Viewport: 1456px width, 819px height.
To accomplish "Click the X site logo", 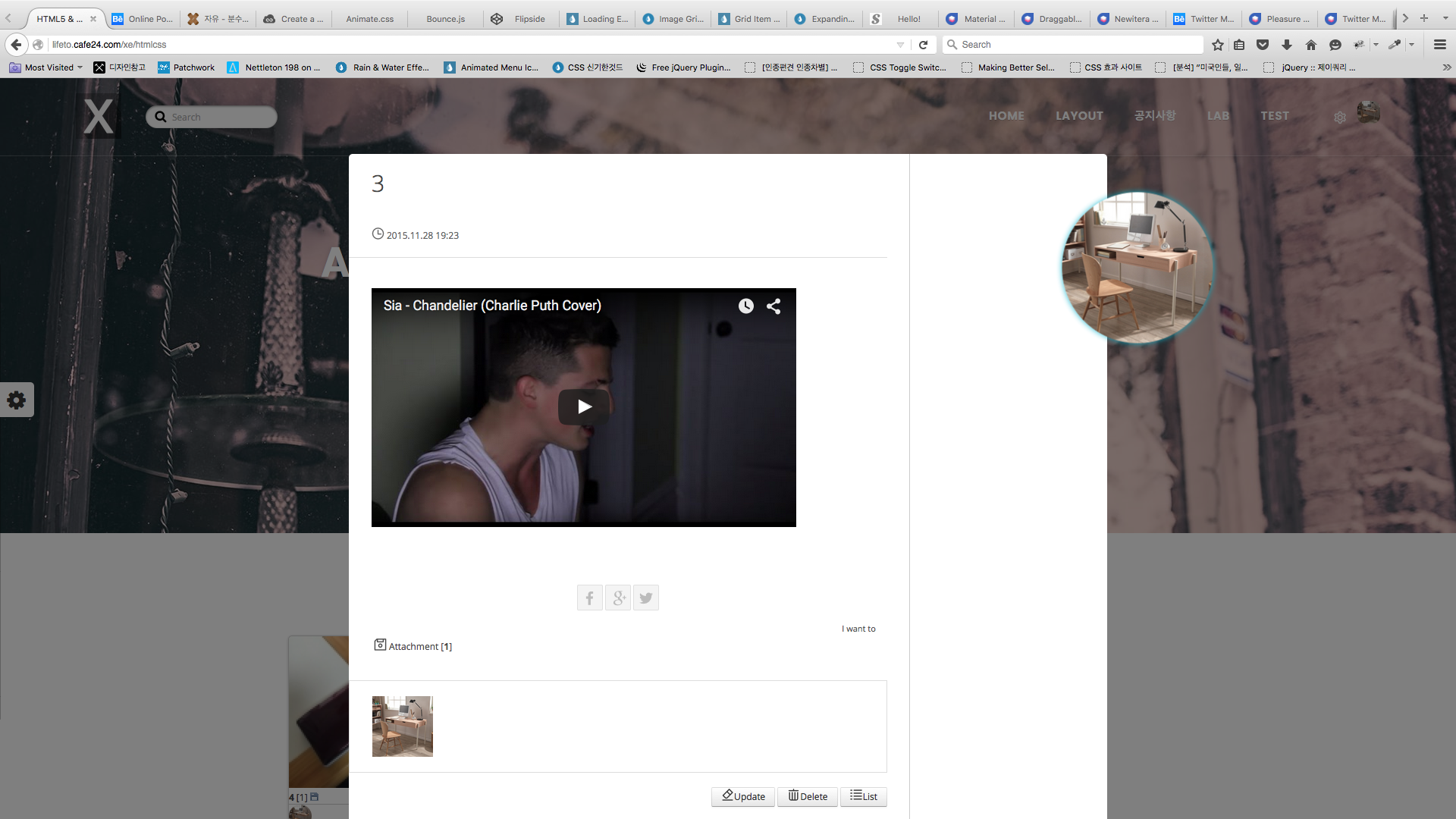I will pos(99,116).
